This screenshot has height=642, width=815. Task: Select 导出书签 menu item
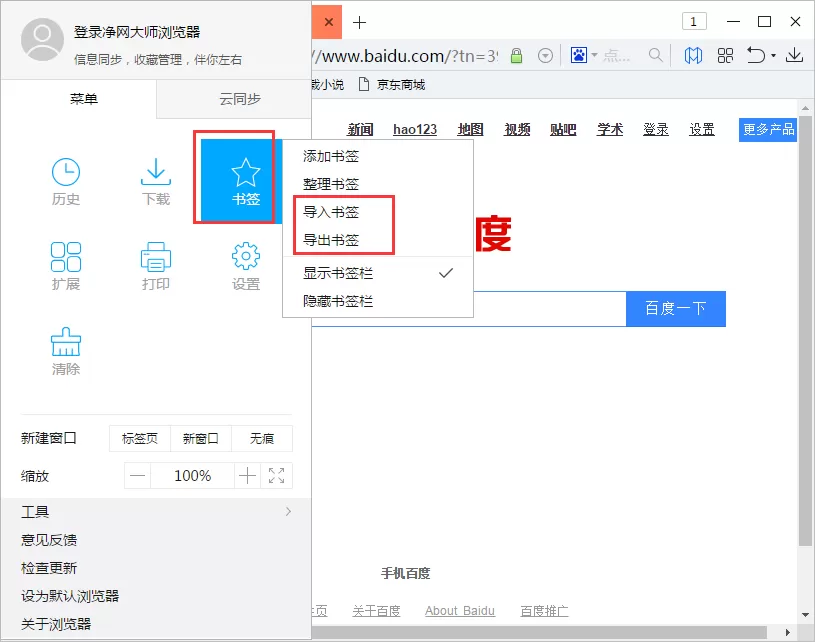pos(378,240)
